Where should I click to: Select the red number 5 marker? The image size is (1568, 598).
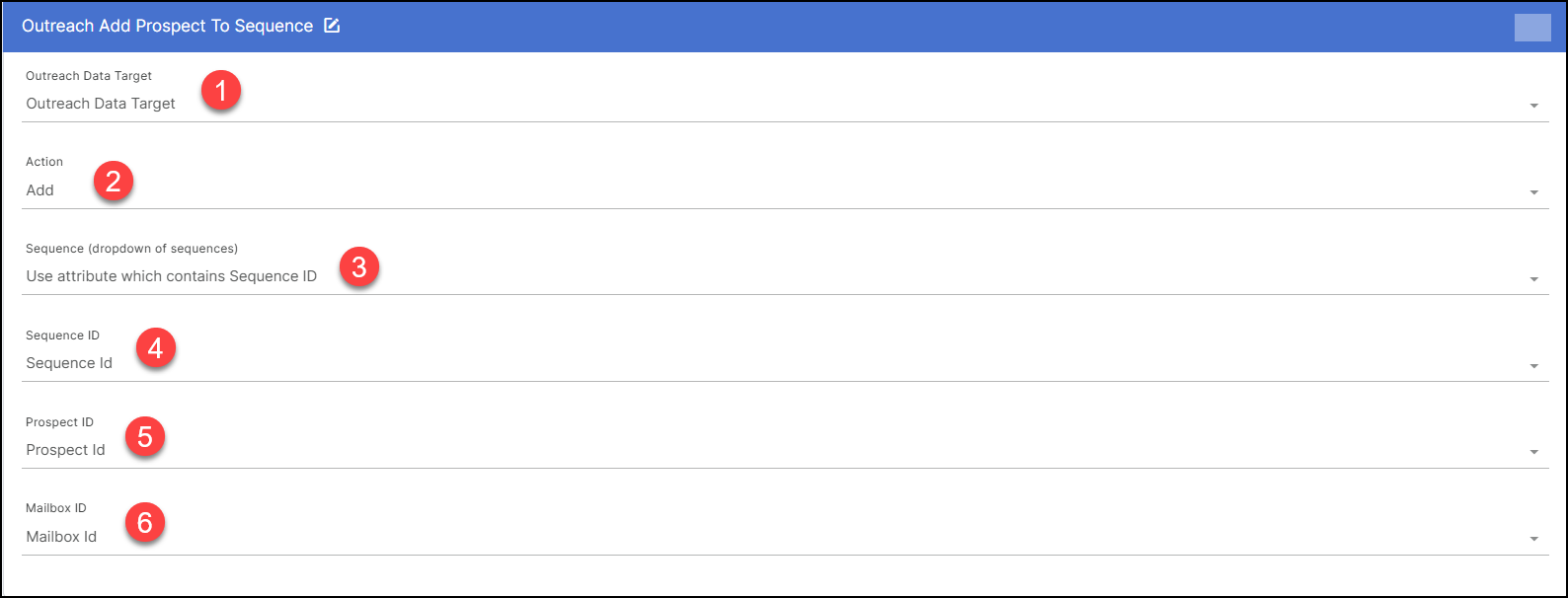click(x=145, y=436)
